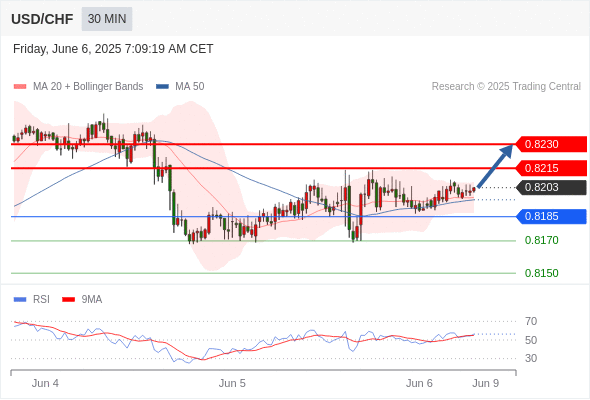Click the Jun 6 date axis label
This screenshot has height=400, width=590.
pyautogui.click(x=419, y=383)
